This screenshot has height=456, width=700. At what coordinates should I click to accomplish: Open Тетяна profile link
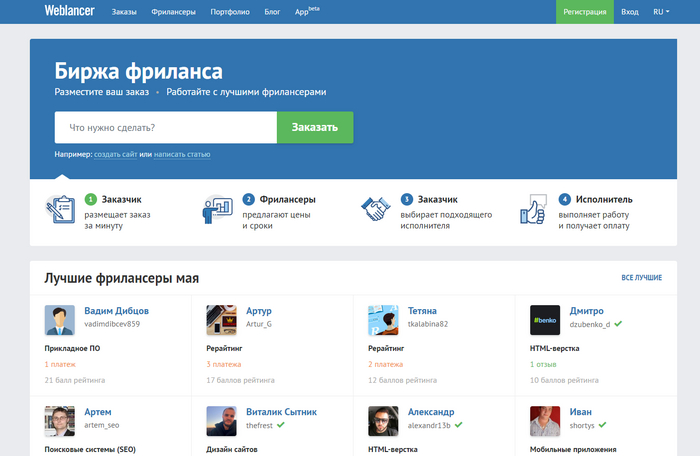[422, 311]
